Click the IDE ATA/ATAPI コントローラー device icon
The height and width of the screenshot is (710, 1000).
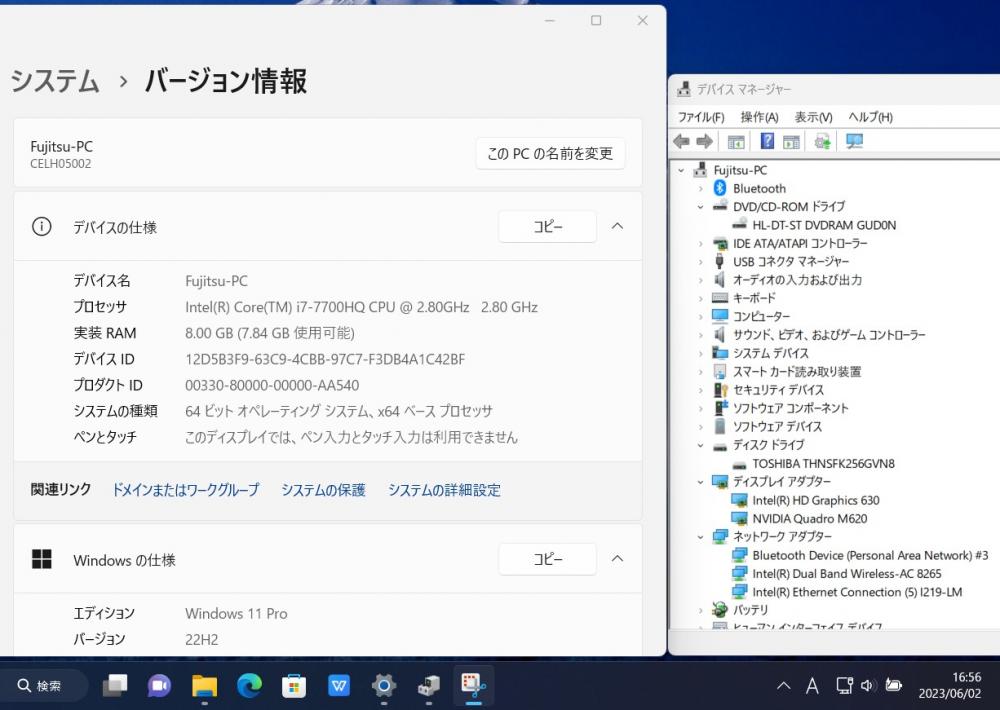point(720,243)
